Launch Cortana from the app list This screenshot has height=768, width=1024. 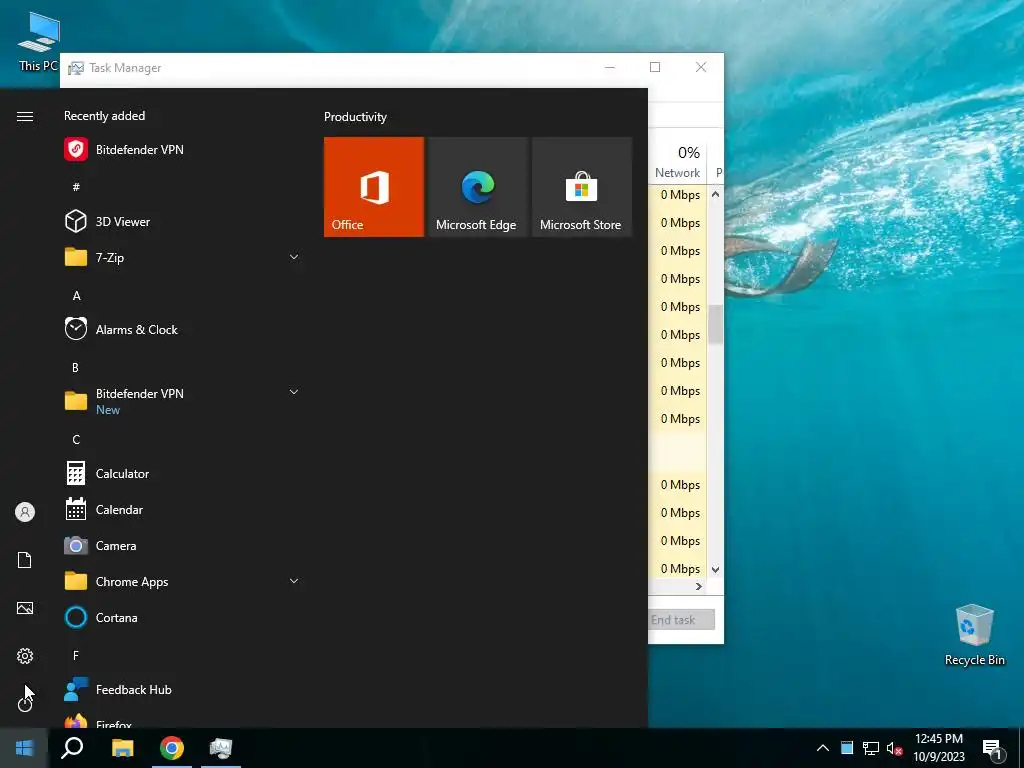pos(183,617)
